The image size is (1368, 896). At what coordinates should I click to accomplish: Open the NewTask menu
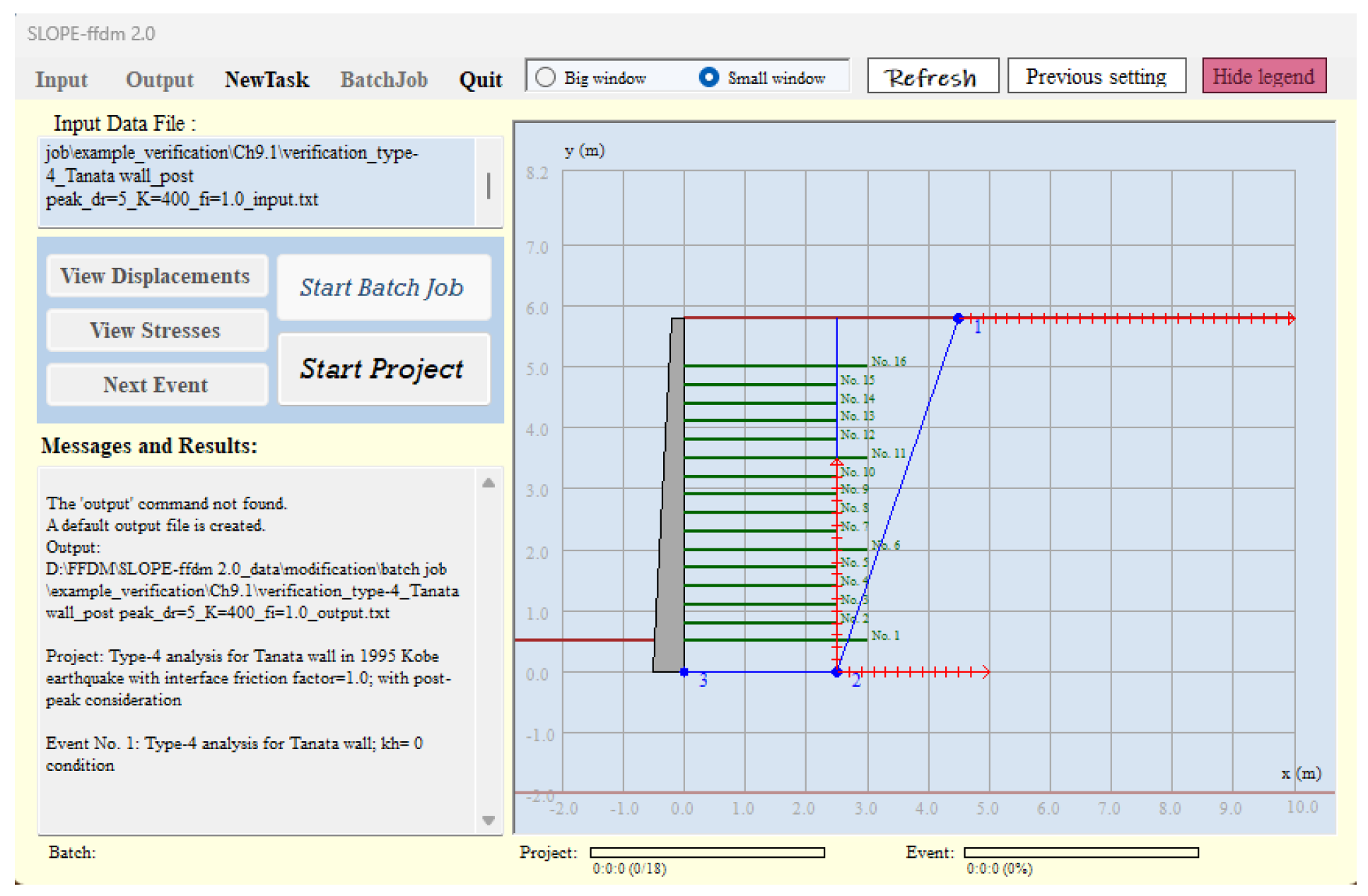tap(267, 79)
